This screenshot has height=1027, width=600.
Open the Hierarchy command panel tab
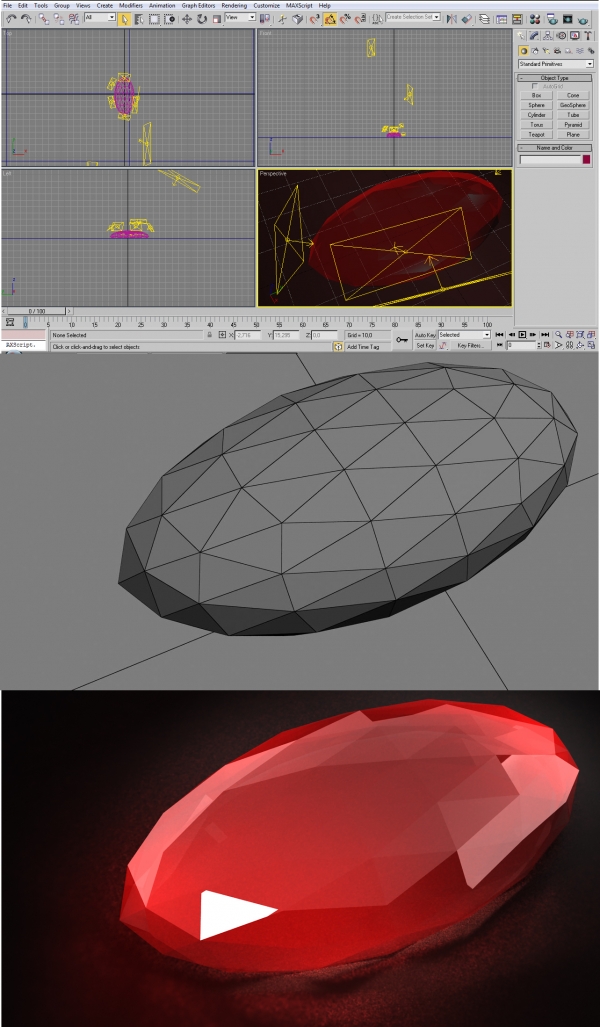point(548,36)
